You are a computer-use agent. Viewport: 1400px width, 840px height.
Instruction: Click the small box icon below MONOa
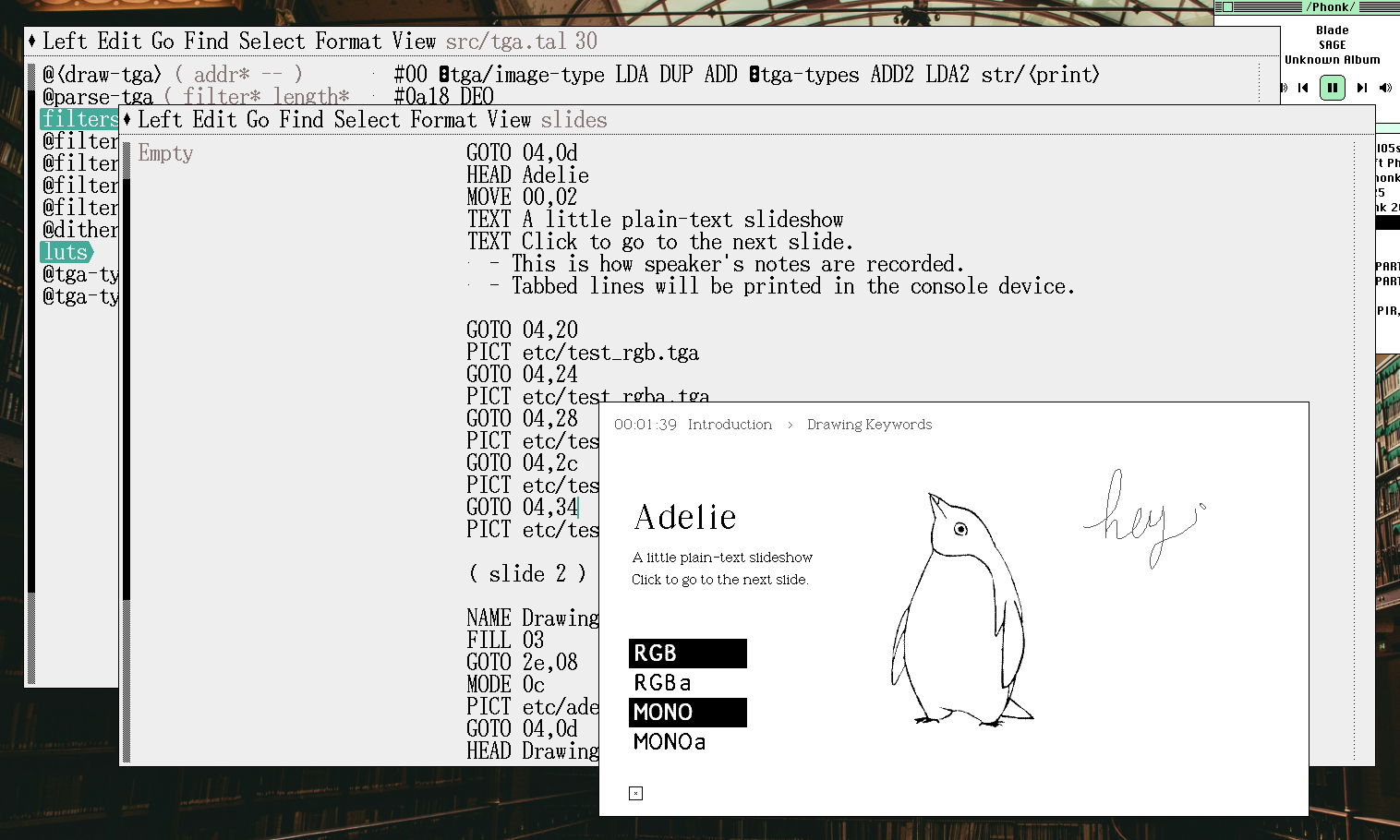[635, 793]
